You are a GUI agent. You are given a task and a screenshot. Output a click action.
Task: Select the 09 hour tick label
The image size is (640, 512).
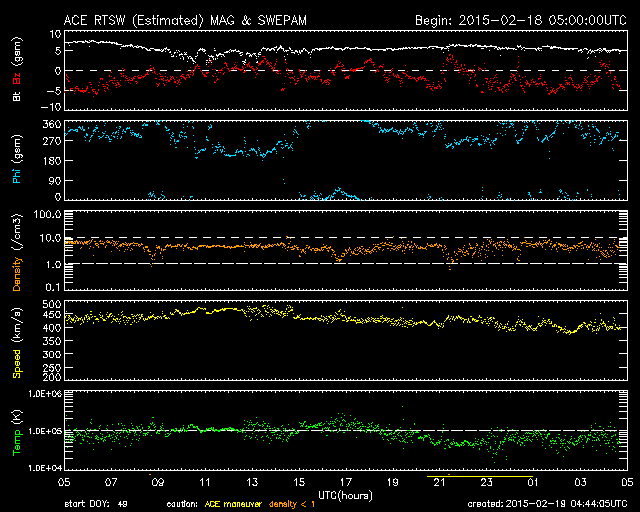157,481
